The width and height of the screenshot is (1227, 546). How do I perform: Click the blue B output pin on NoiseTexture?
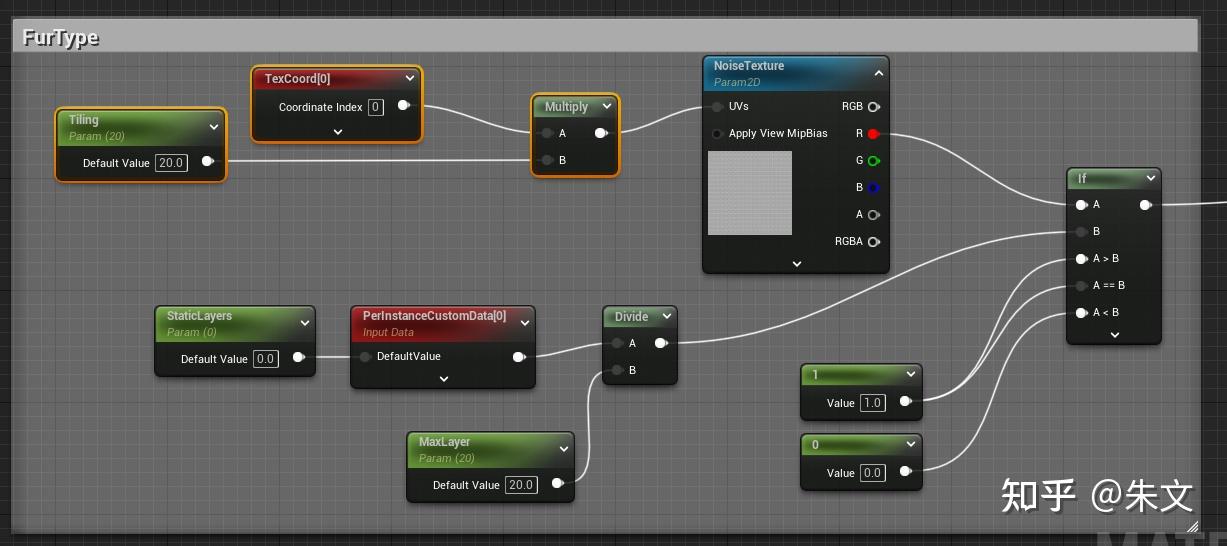873,187
